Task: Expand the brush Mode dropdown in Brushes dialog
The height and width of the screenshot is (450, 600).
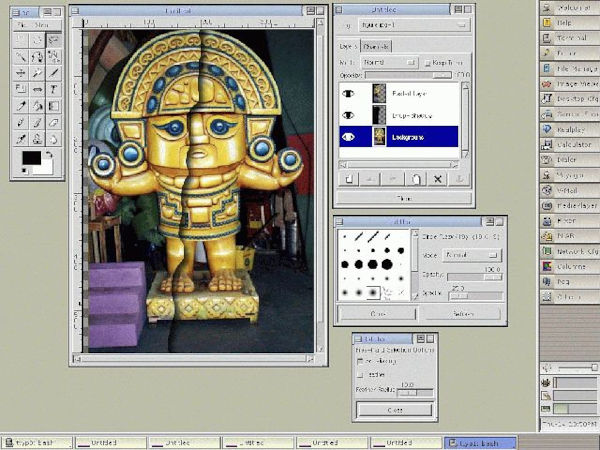Action: (472, 255)
